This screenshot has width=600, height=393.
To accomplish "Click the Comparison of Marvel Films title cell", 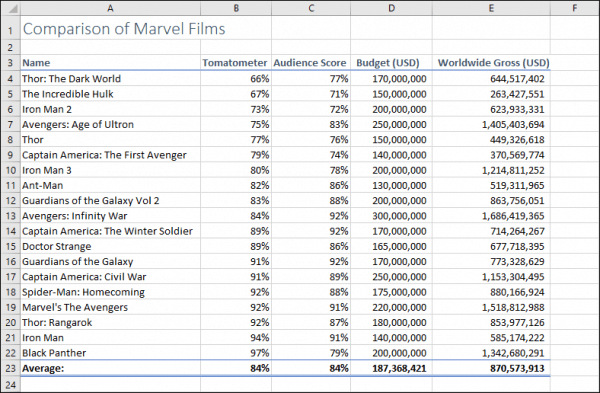I will point(110,29).
